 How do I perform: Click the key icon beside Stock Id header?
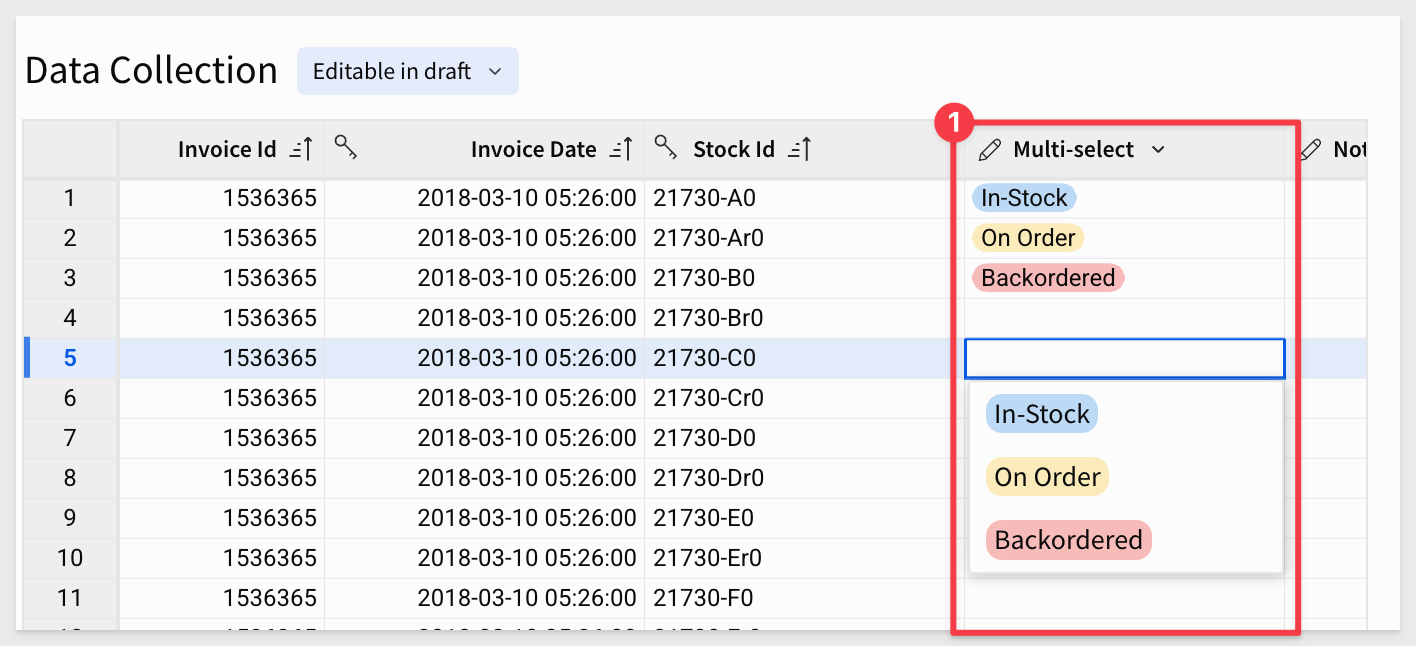pos(666,148)
